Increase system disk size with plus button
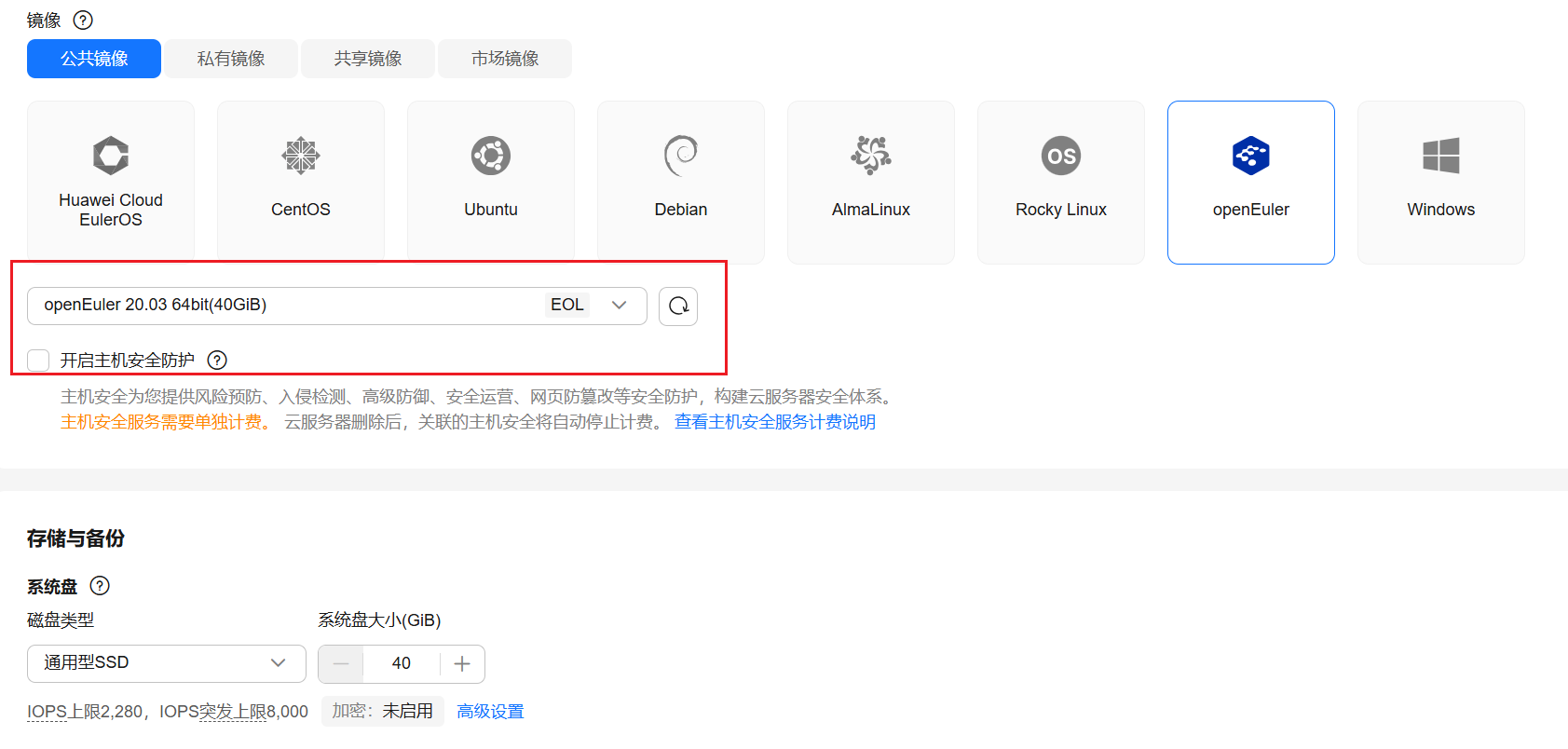The height and width of the screenshot is (749, 1568). pyautogui.click(x=462, y=664)
